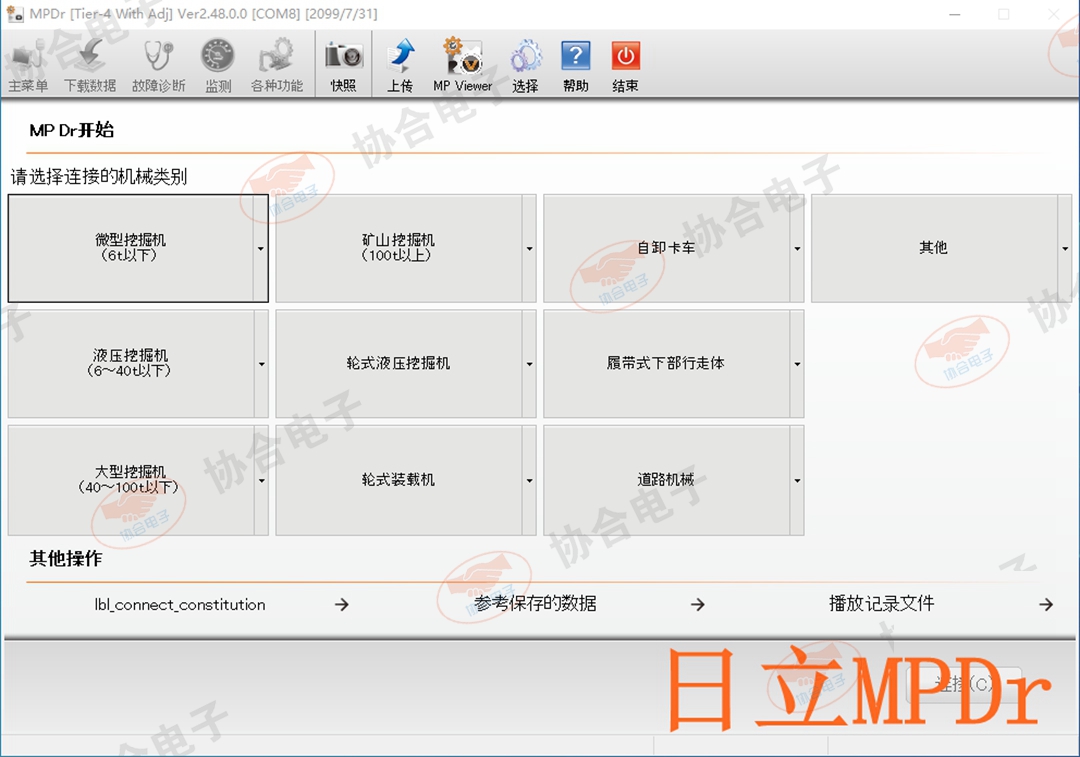Select the 轮式装载机 wheel loader category
The height and width of the screenshot is (757, 1080).
[x=398, y=480]
